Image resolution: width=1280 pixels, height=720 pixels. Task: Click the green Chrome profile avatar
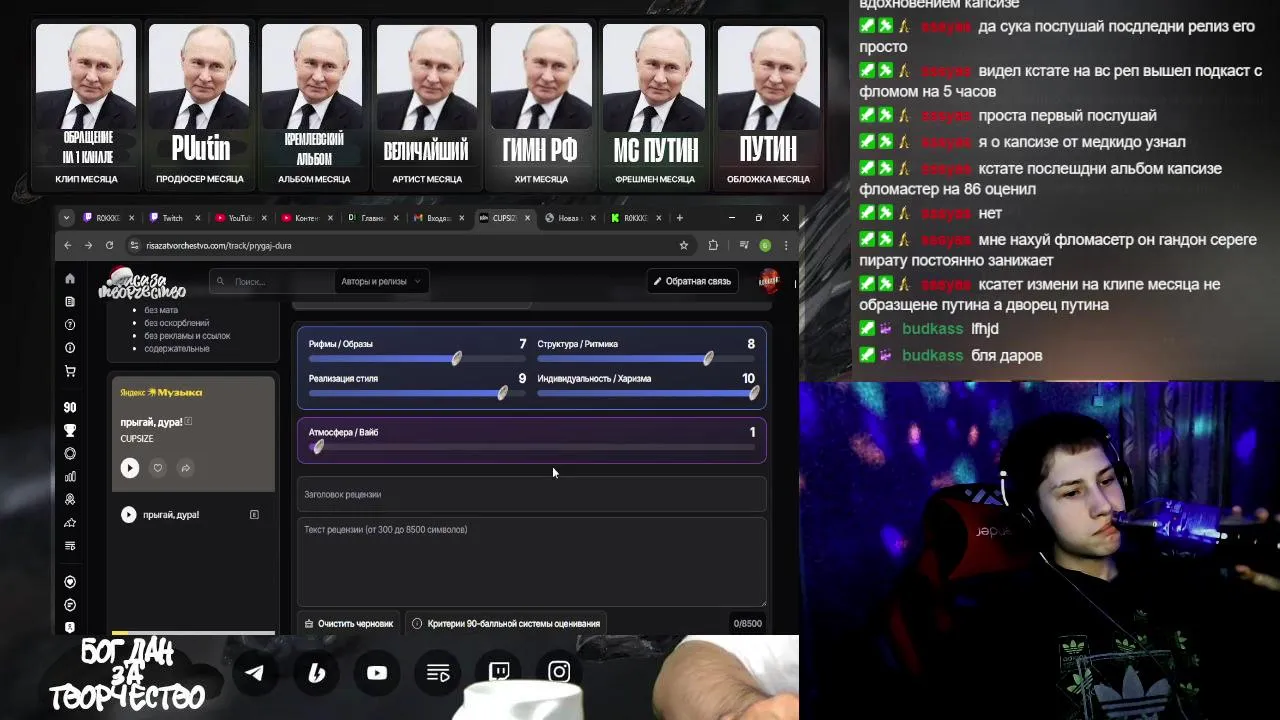[765, 245]
